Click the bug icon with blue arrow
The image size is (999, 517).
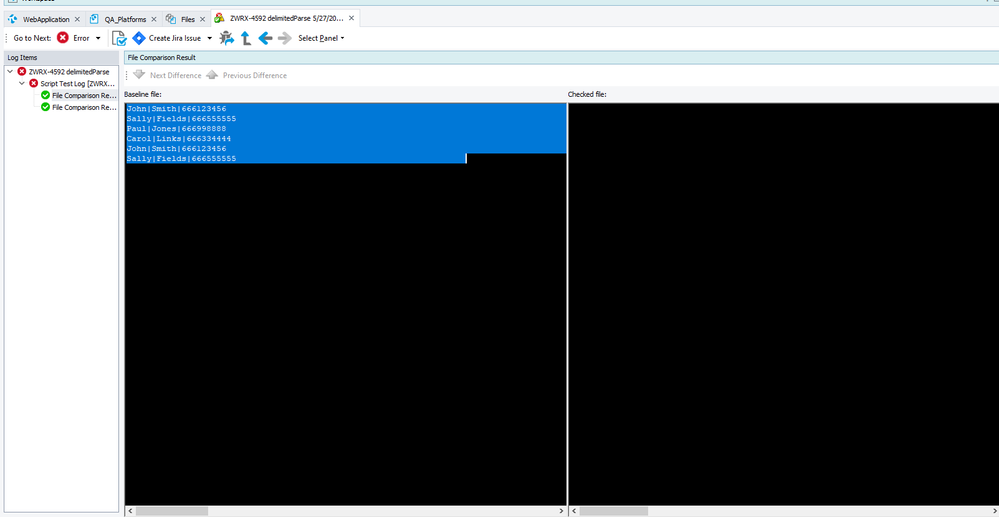[x=226, y=38]
